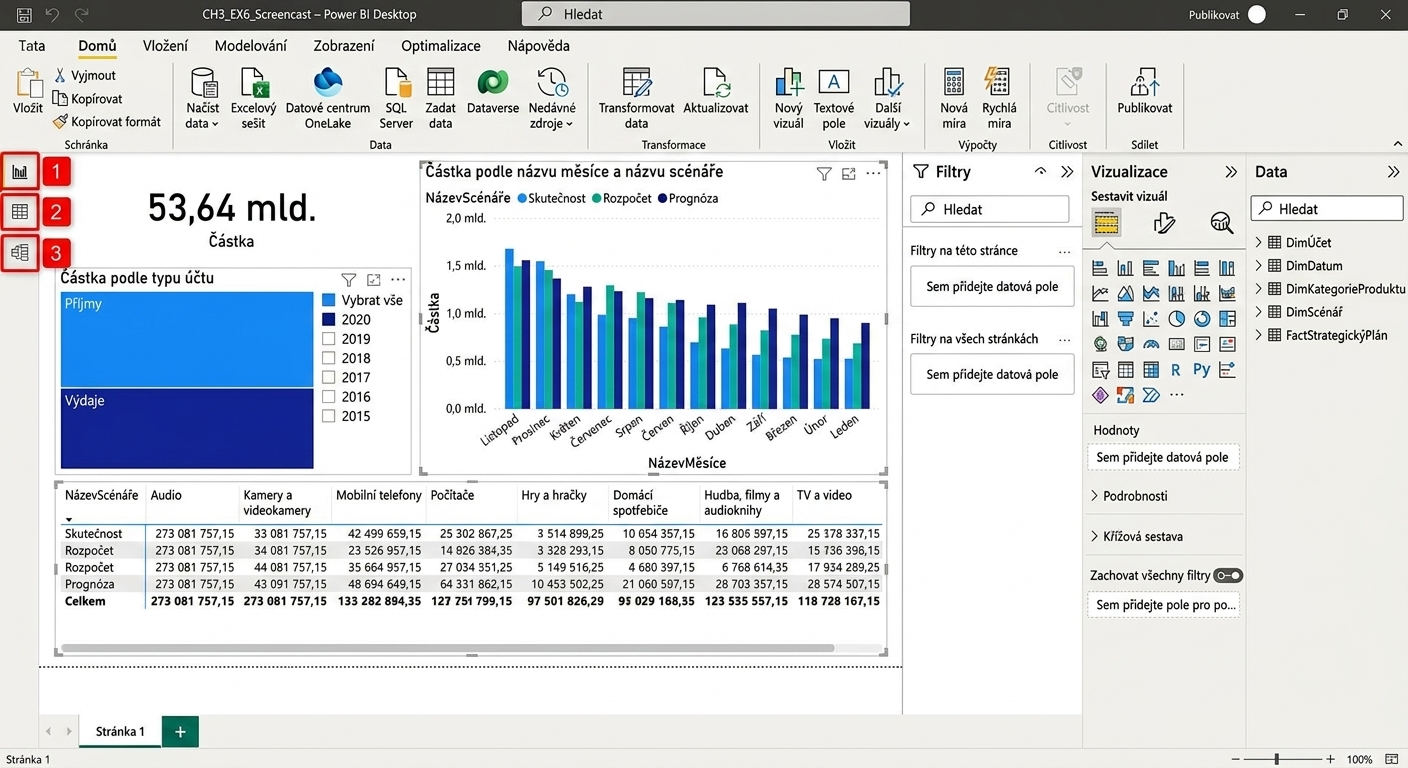Open Načíst data dropdown
The height and width of the screenshot is (768, 1408).
(x=203, y=99)
